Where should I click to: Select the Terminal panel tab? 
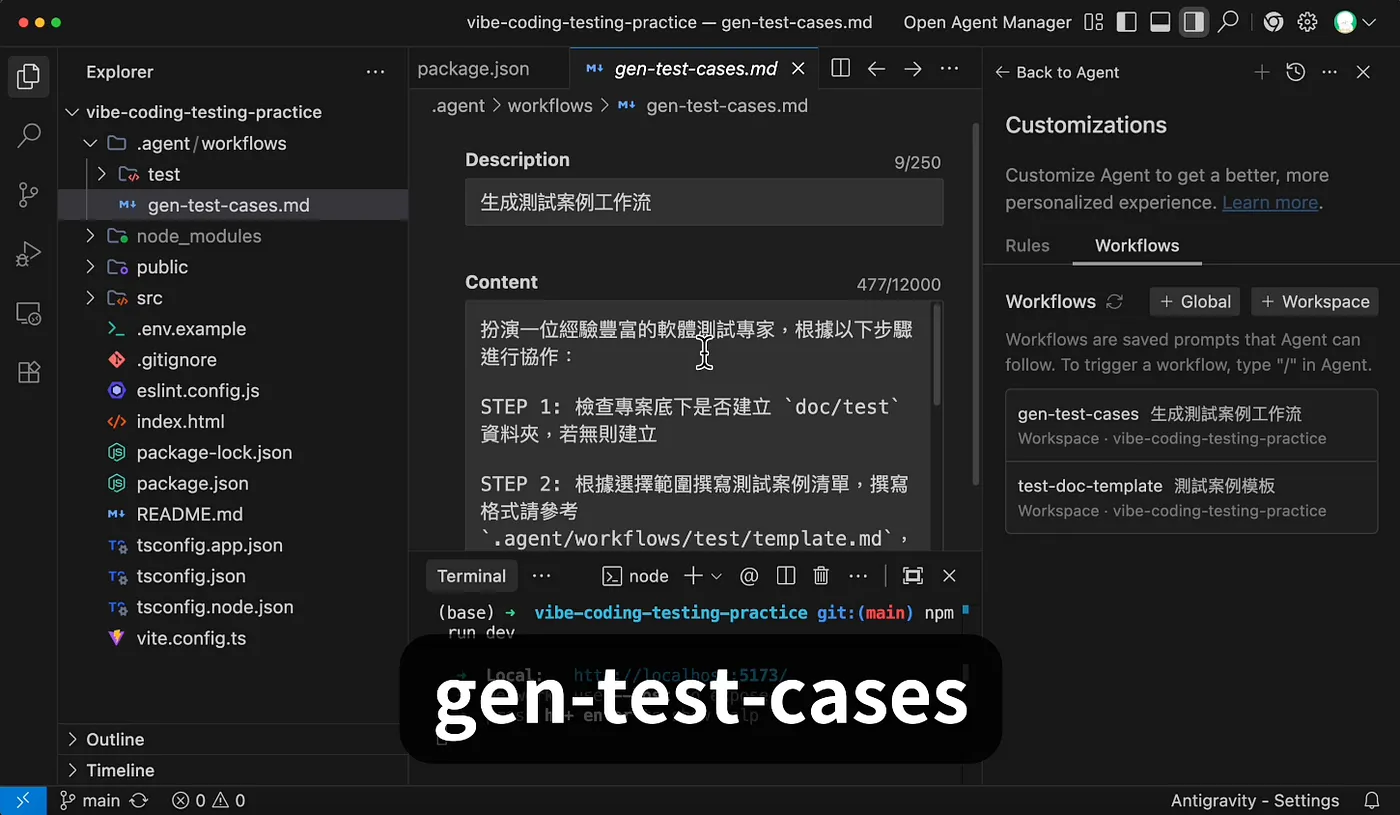coord(471,576)
